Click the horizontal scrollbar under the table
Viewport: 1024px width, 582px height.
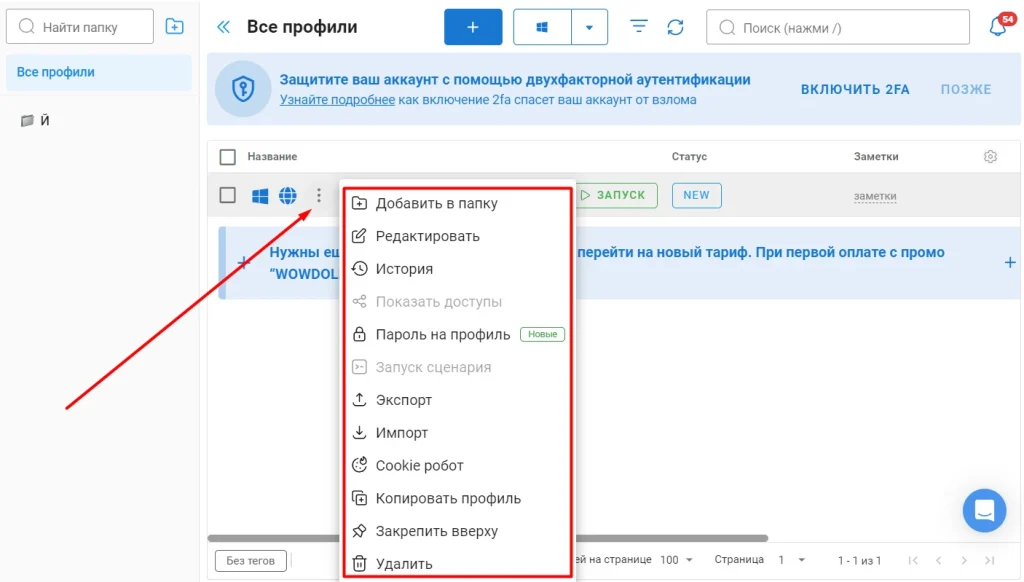click(x=487, y=538)
